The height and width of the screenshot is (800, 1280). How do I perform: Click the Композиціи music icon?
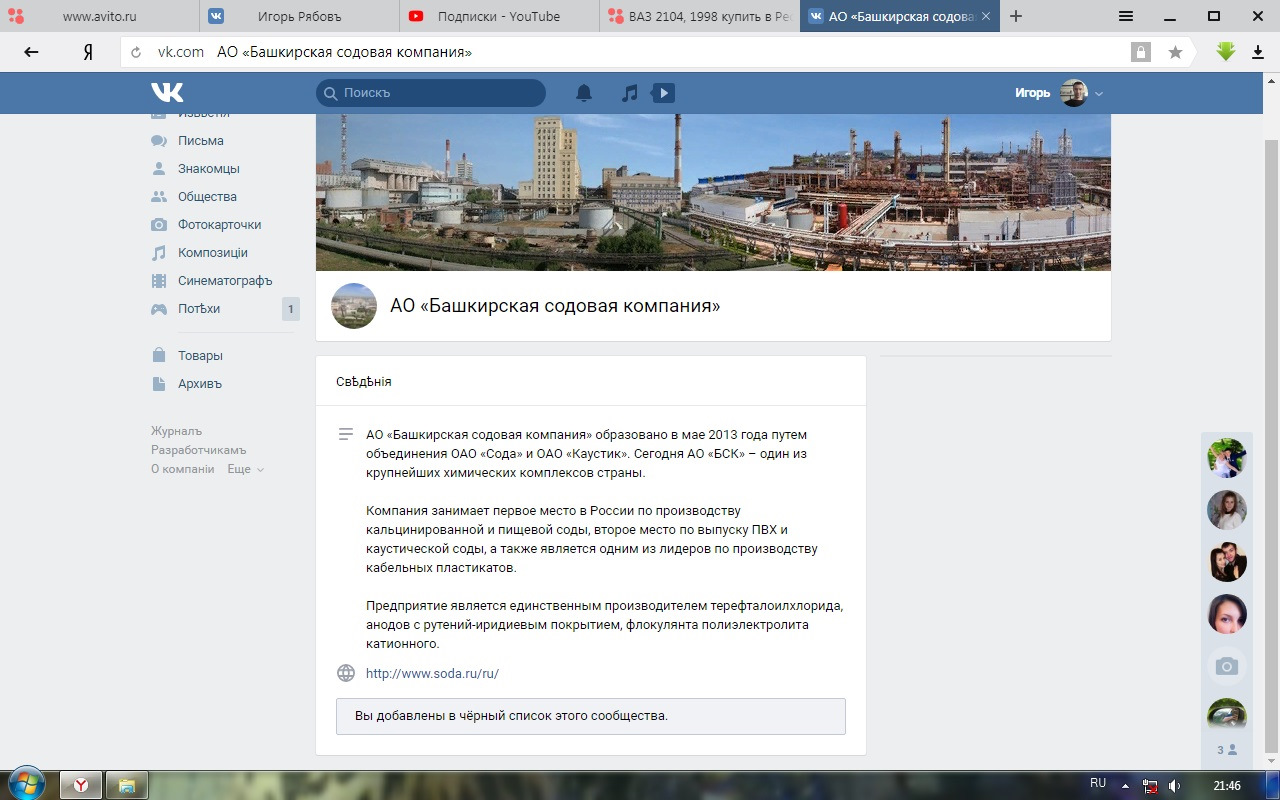point(159,253)
